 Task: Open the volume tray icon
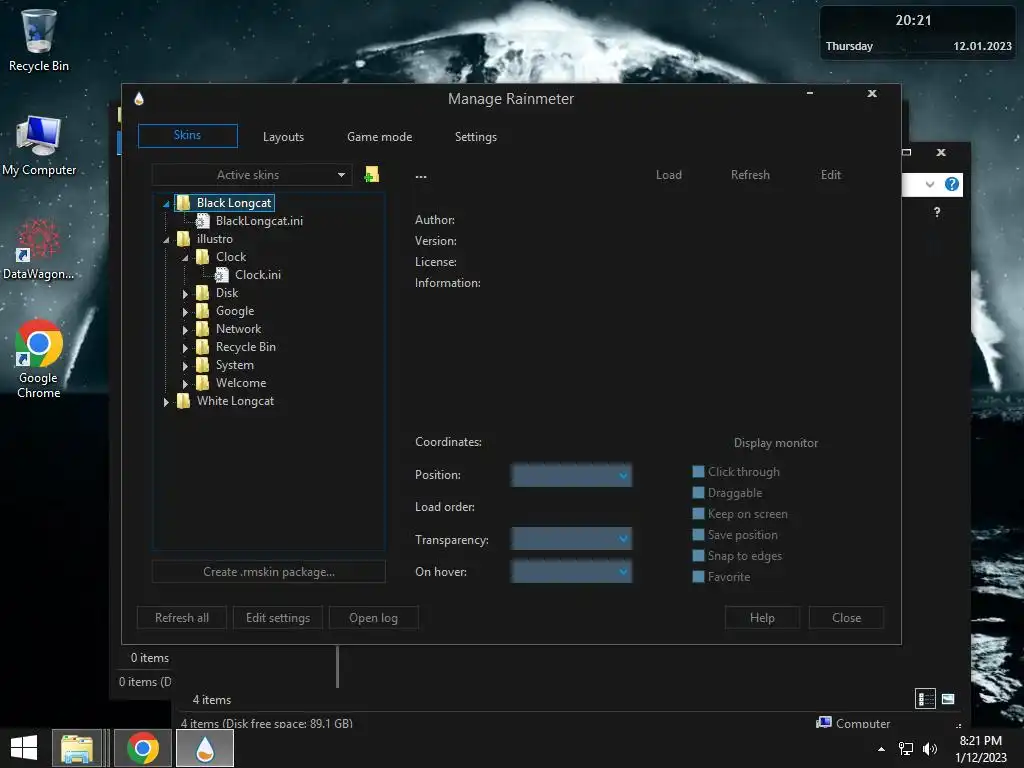click(x=930, y=749)
